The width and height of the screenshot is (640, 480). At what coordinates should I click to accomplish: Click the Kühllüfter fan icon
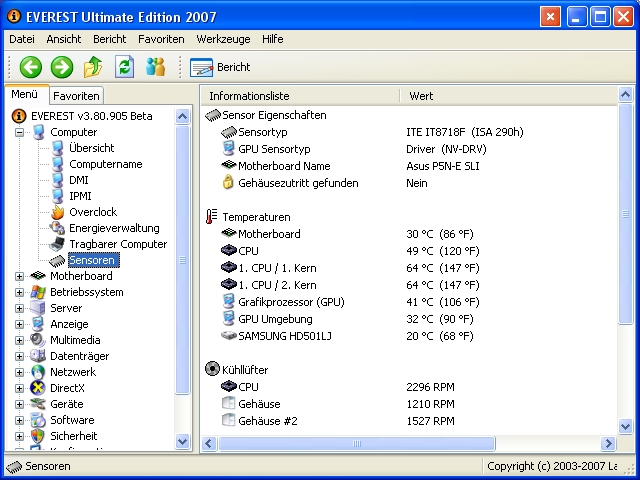(212, 369)
